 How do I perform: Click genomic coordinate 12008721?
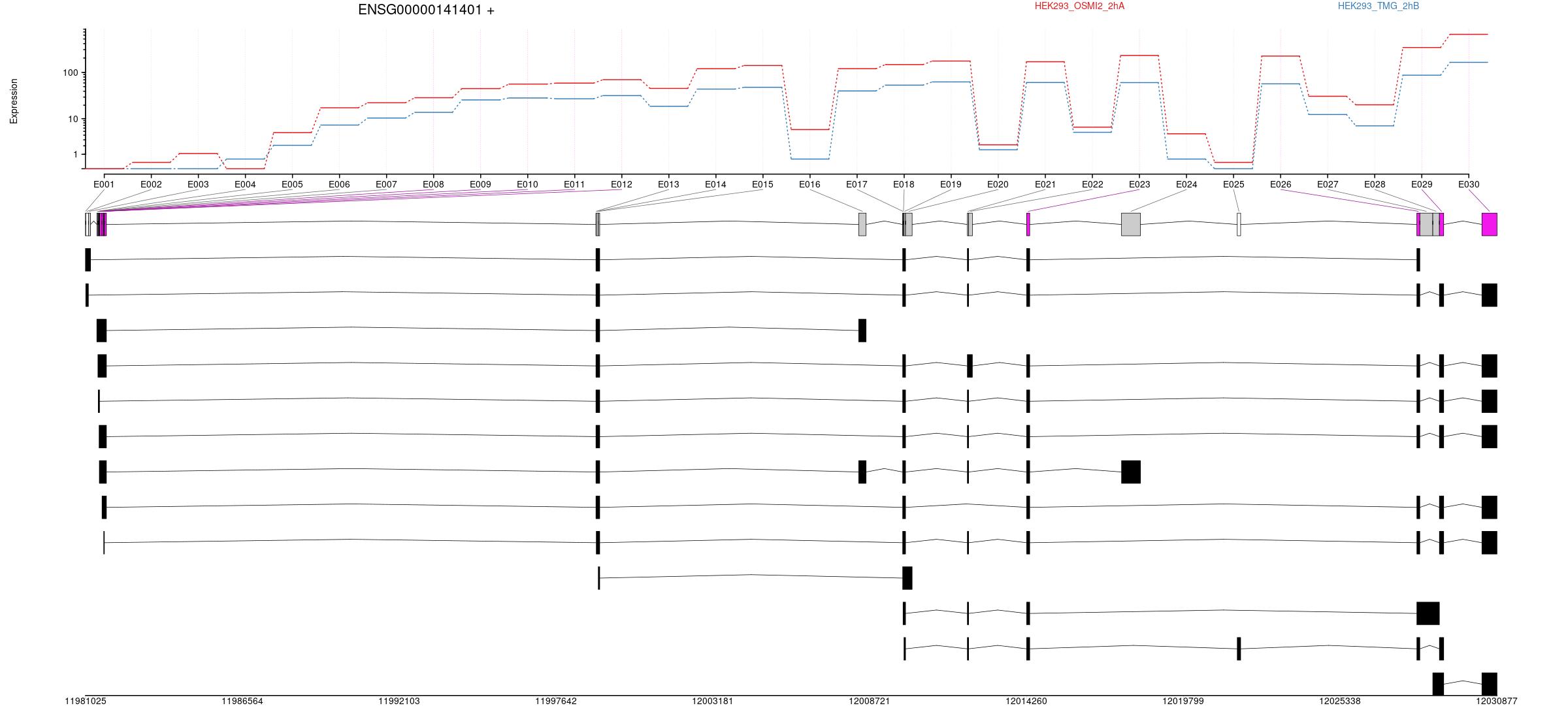coord(870,702)
